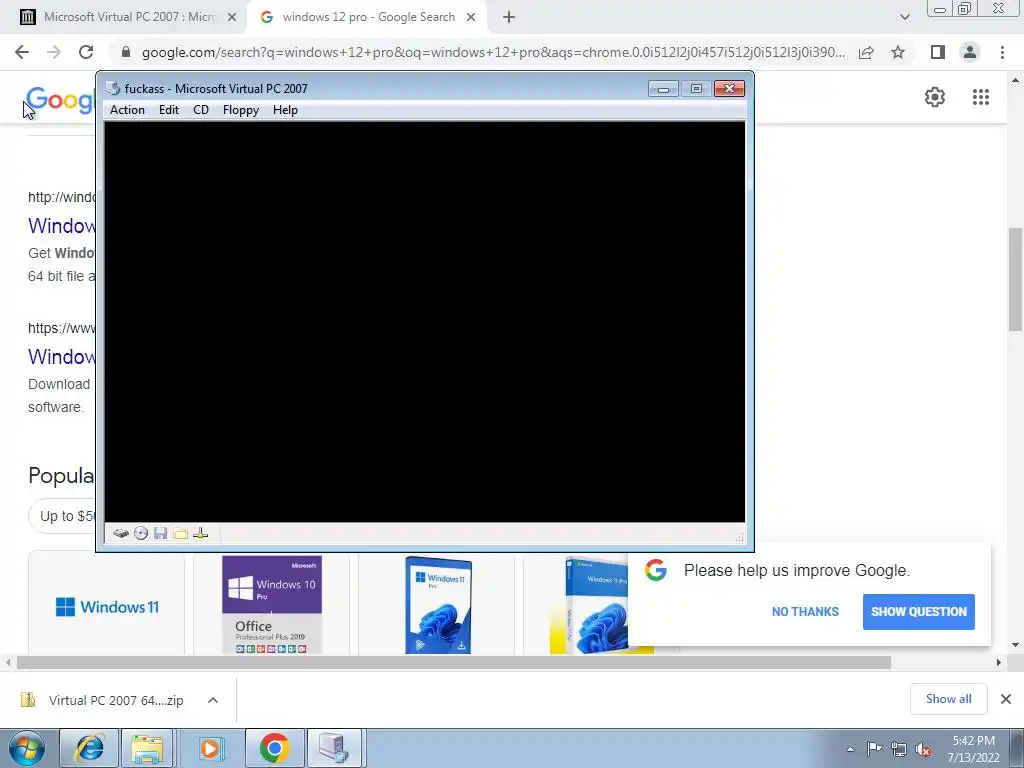The height and width of the screenshot is (768, 1024).
Task: Expand options for Virtual PC 2007 zip download
Action: (213, 700)
